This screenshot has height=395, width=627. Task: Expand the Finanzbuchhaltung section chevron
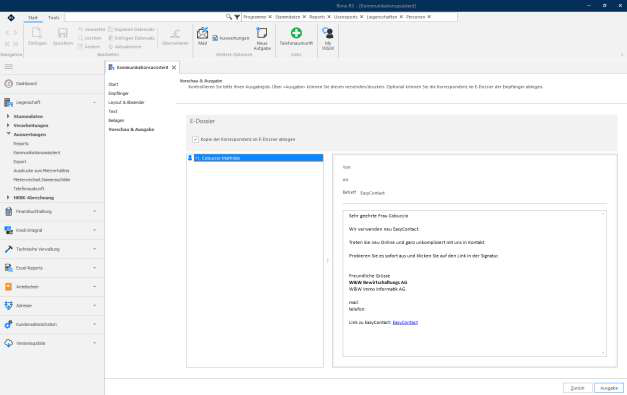[x=94, y=211]
